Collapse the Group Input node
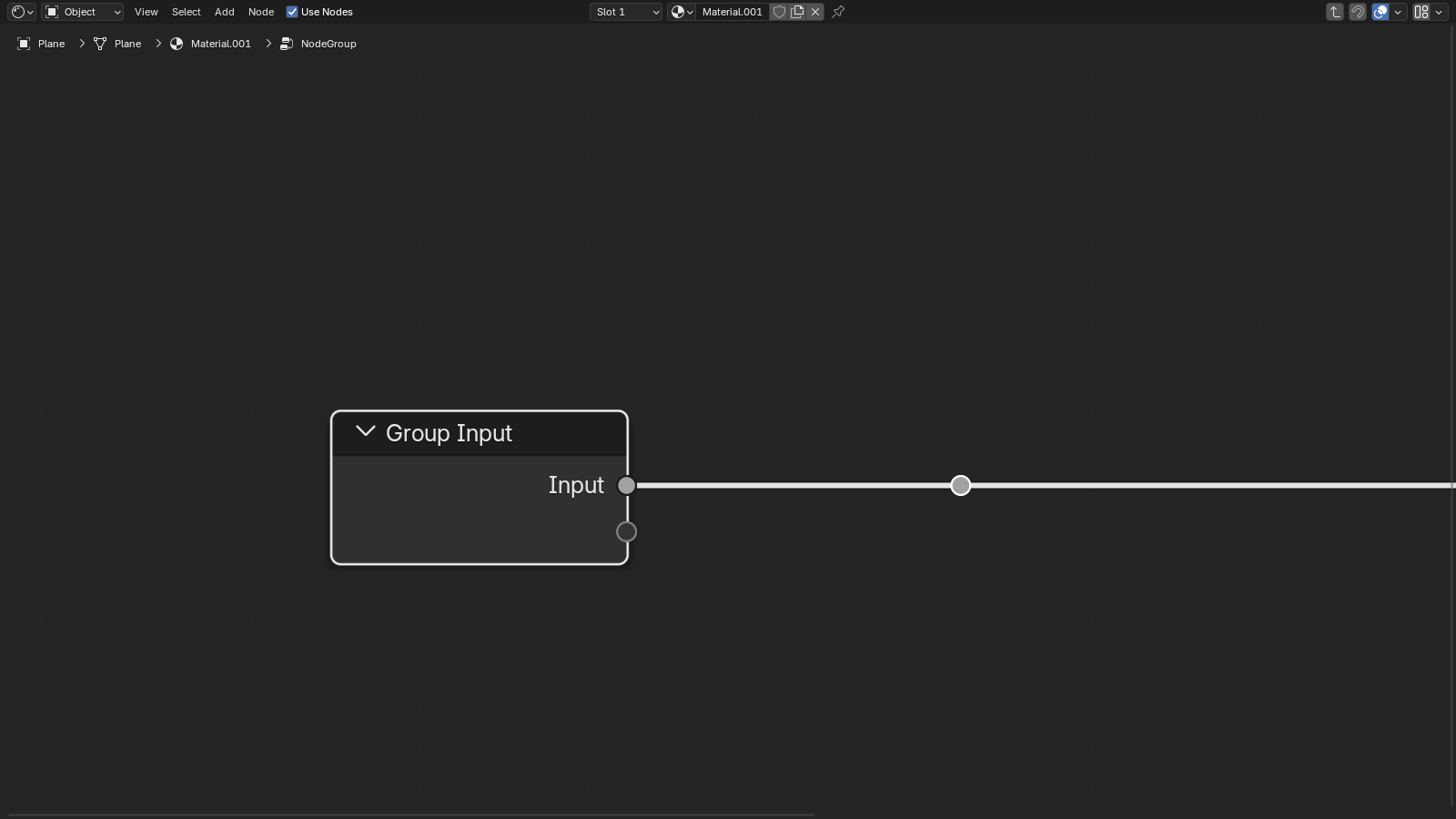 pyautogui.click(x=365, y=432)
